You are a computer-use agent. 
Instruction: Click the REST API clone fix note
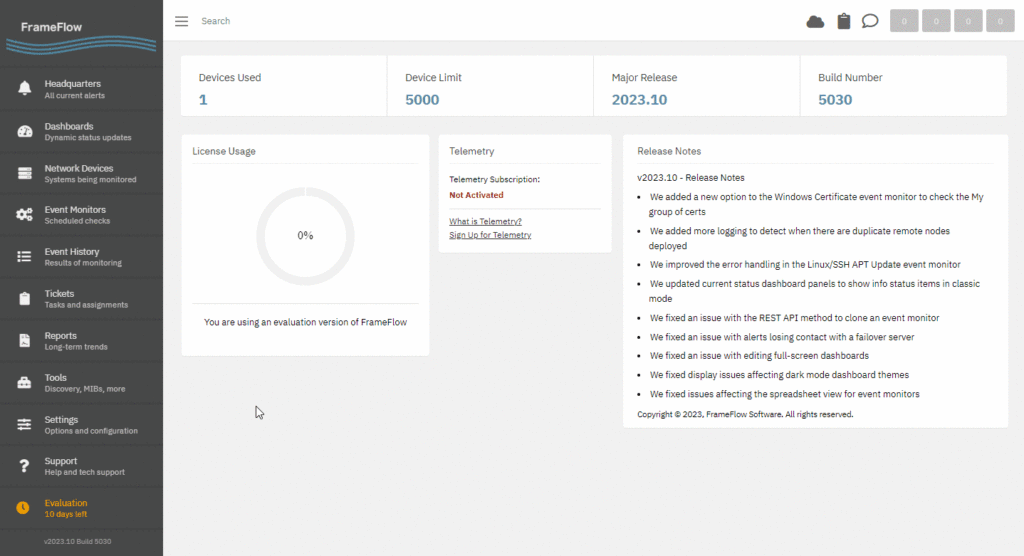794,318
